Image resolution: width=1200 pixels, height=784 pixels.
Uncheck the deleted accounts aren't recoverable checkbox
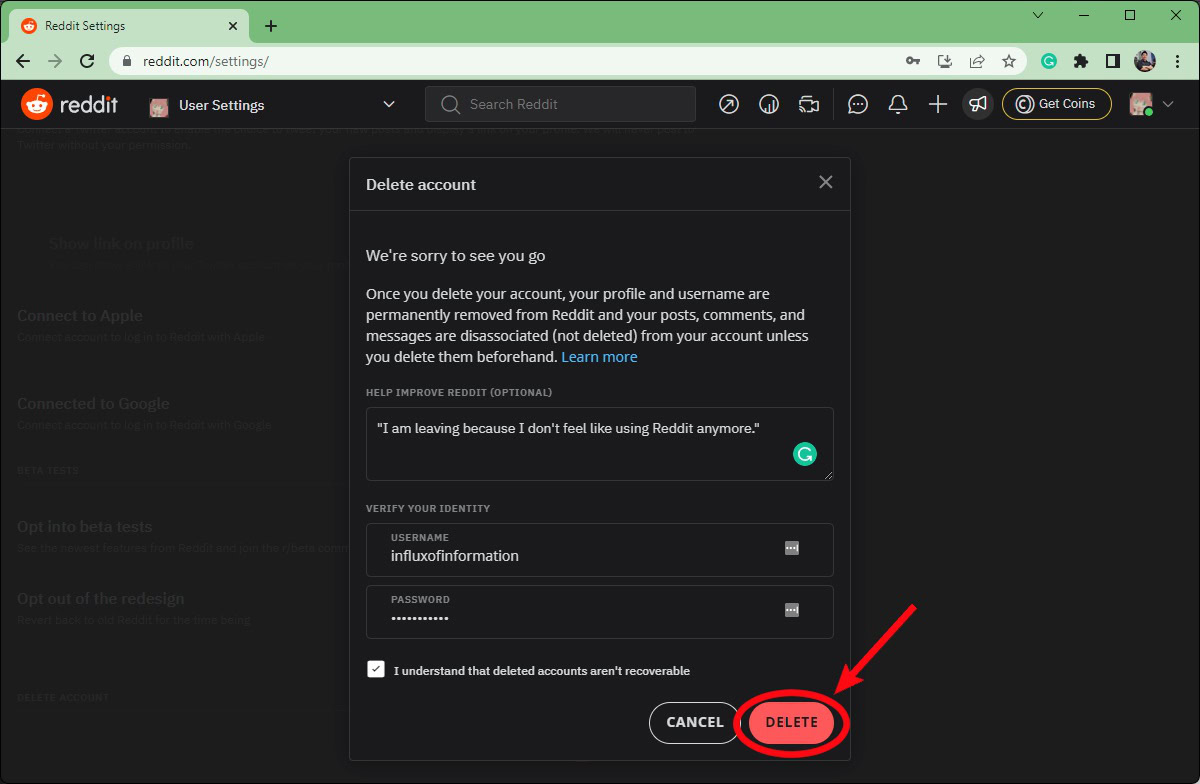(376, 670)
